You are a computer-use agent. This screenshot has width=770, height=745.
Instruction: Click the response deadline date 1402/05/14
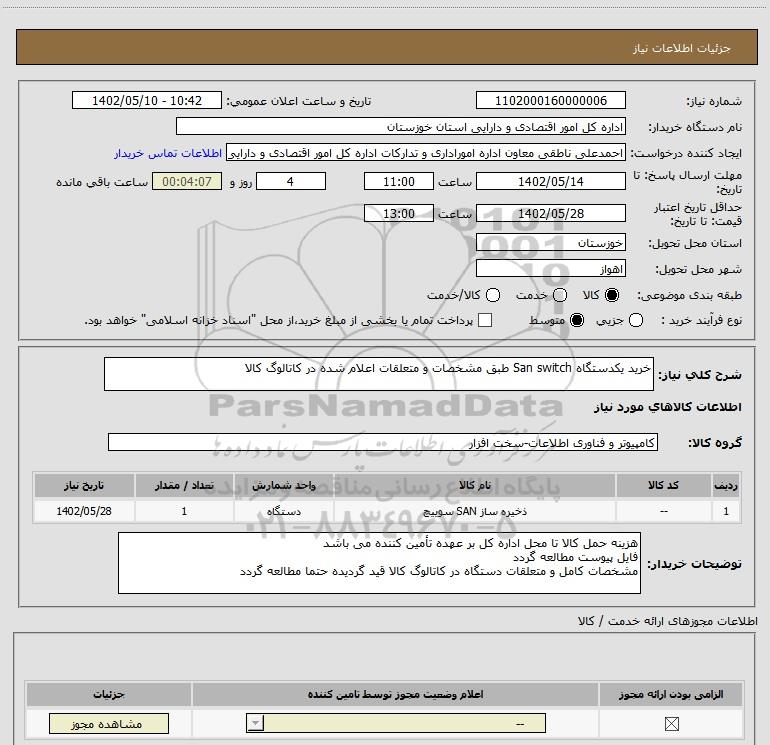550,181
